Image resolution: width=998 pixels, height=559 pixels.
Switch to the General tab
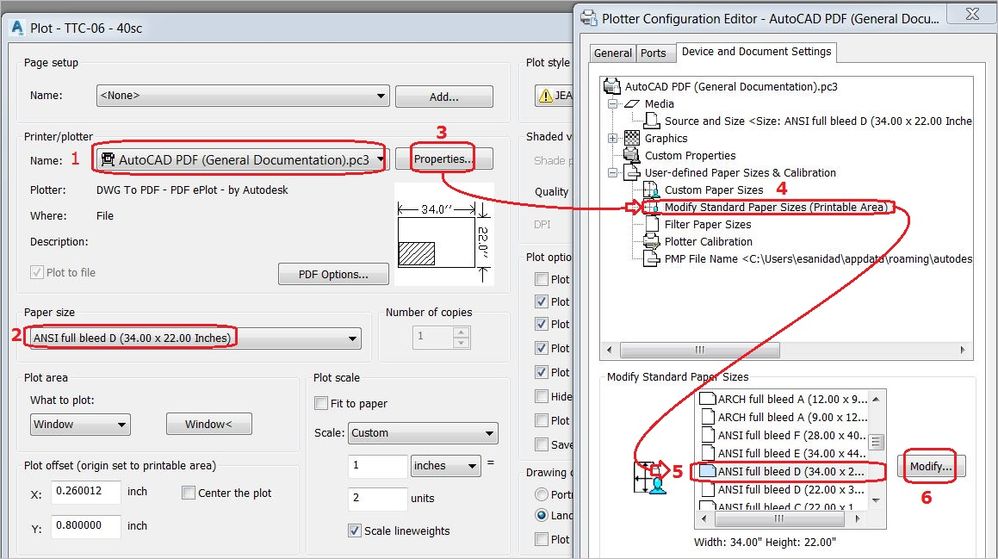[613, 53]
